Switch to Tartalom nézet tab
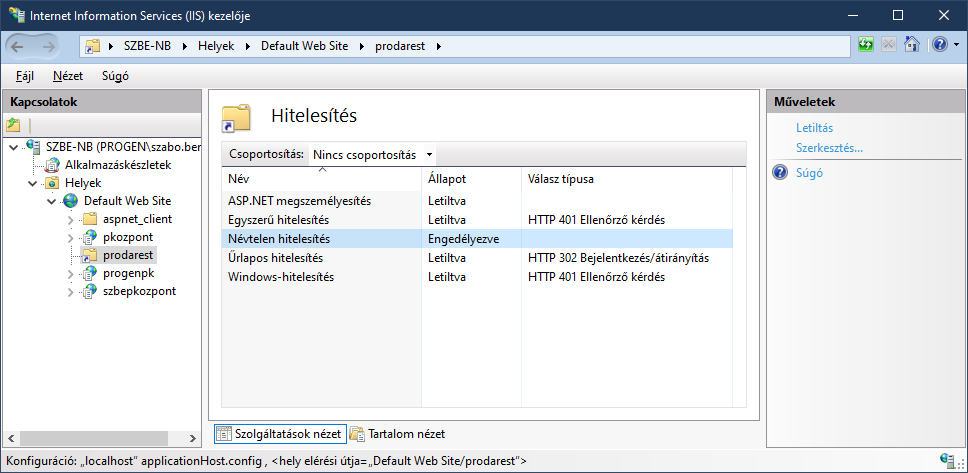968x473 pixels. click(397, 434)
